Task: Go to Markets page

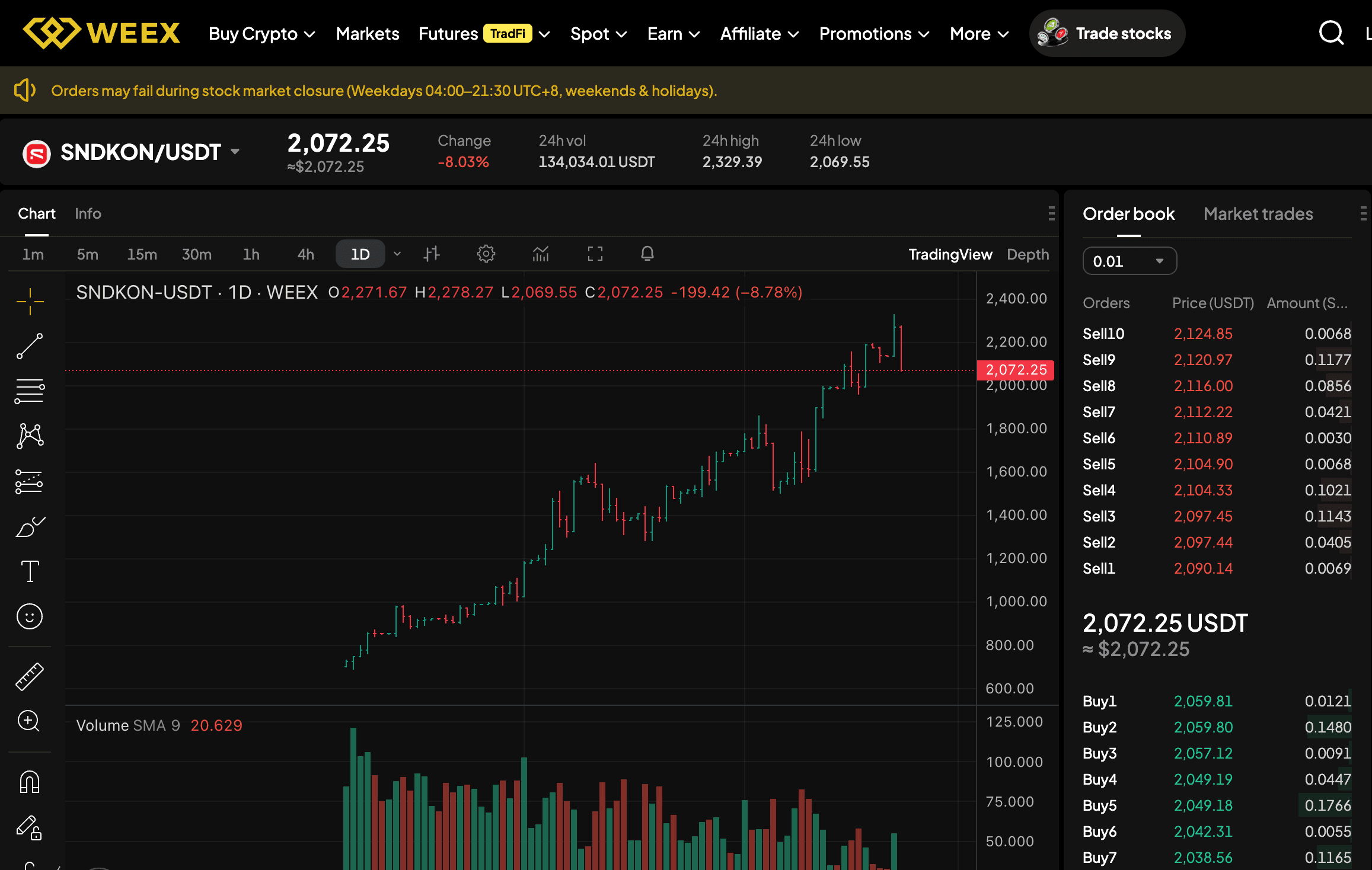Action: click(368, 34)
